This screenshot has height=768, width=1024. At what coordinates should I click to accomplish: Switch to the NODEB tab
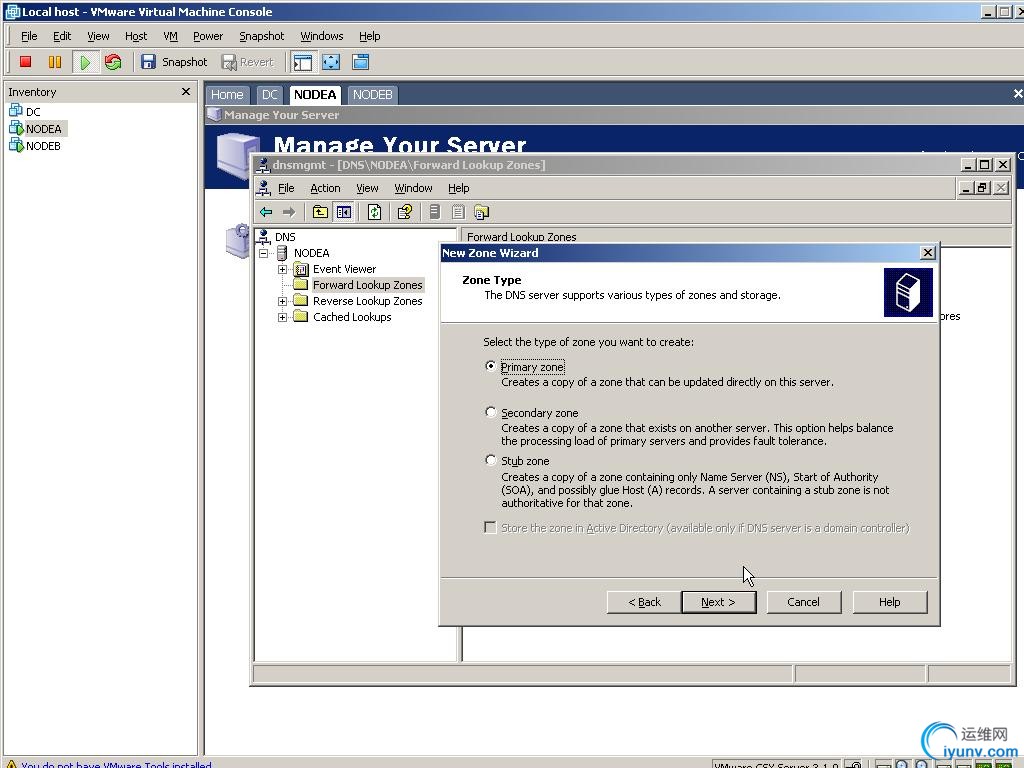click(x=372, y=95)
